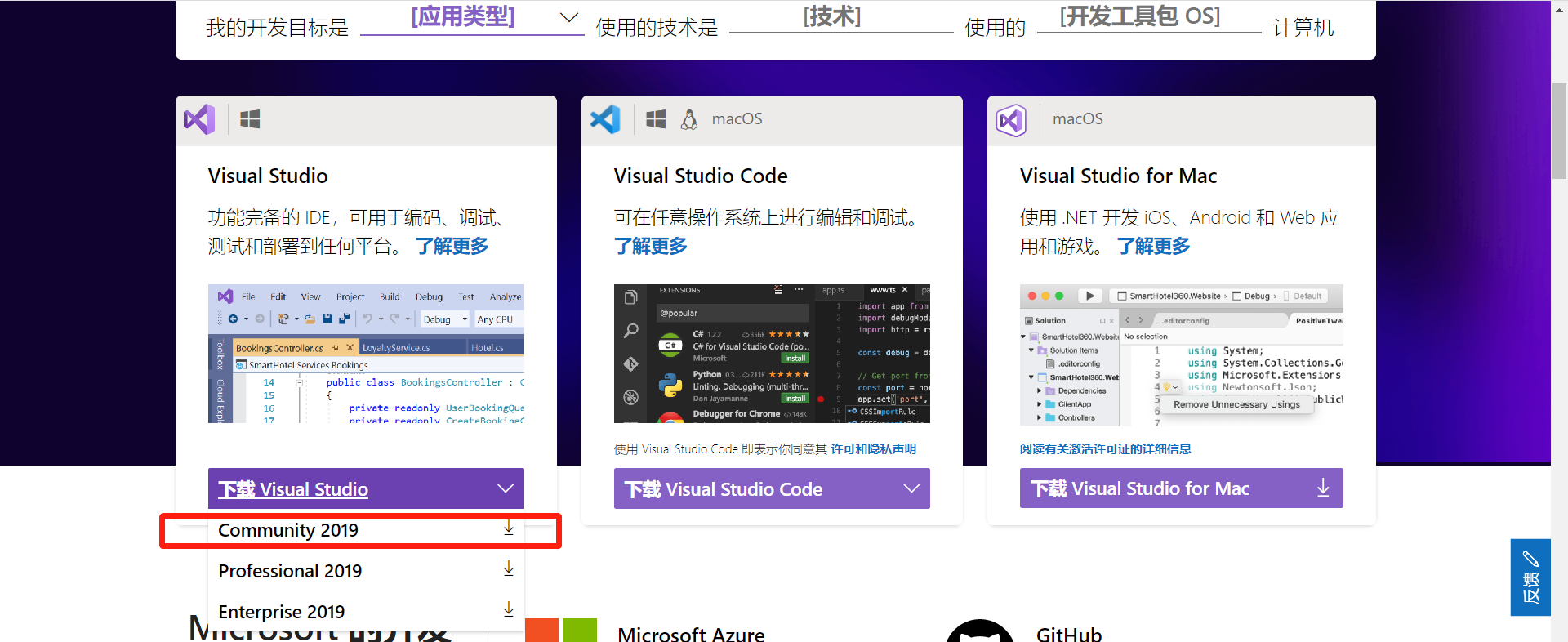1568x642 pixels.
Task: Click the download arrow icon beside Community 2019
Action: tap(509, 528)
